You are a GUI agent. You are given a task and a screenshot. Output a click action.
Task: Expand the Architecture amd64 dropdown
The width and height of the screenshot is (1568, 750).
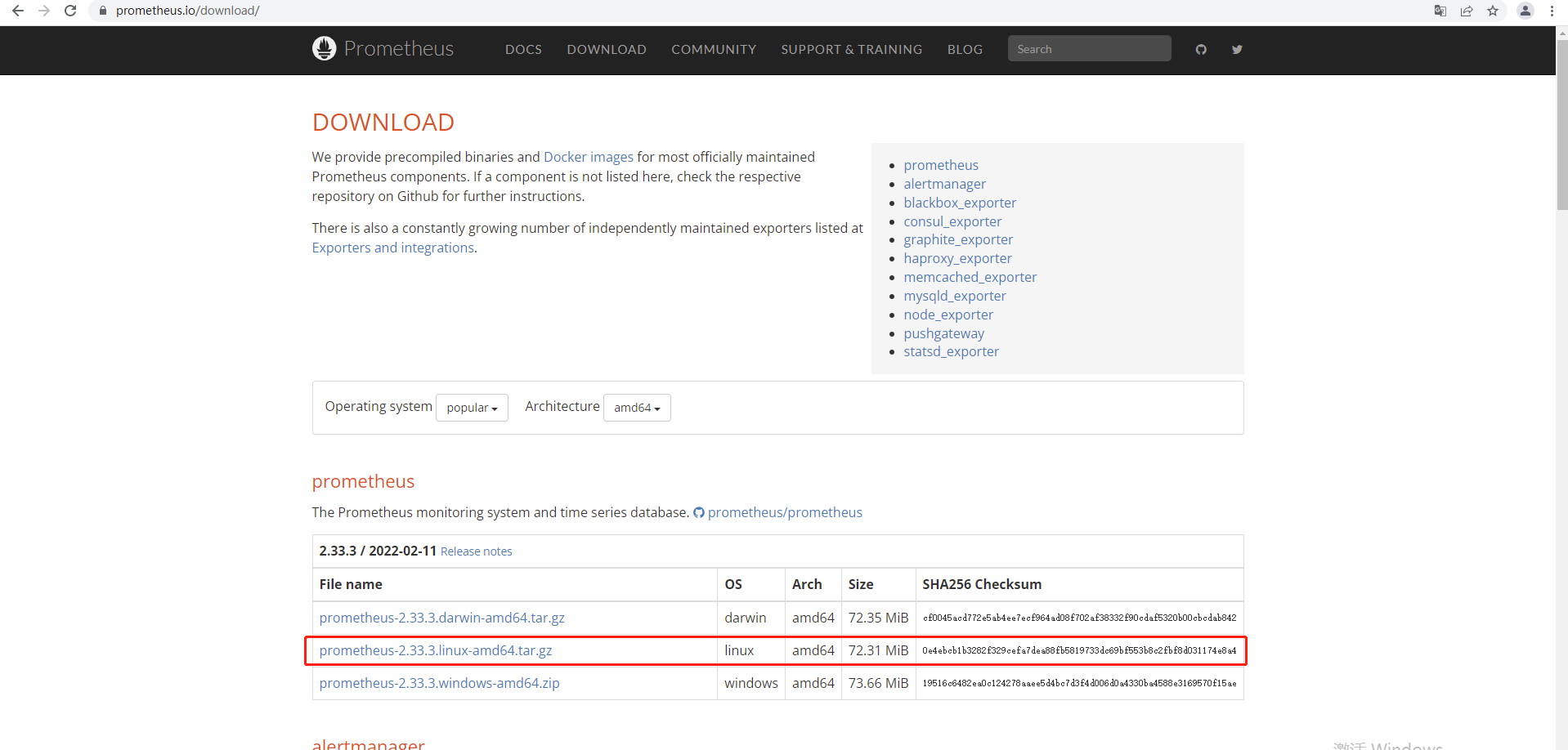[x=637, y=408]
